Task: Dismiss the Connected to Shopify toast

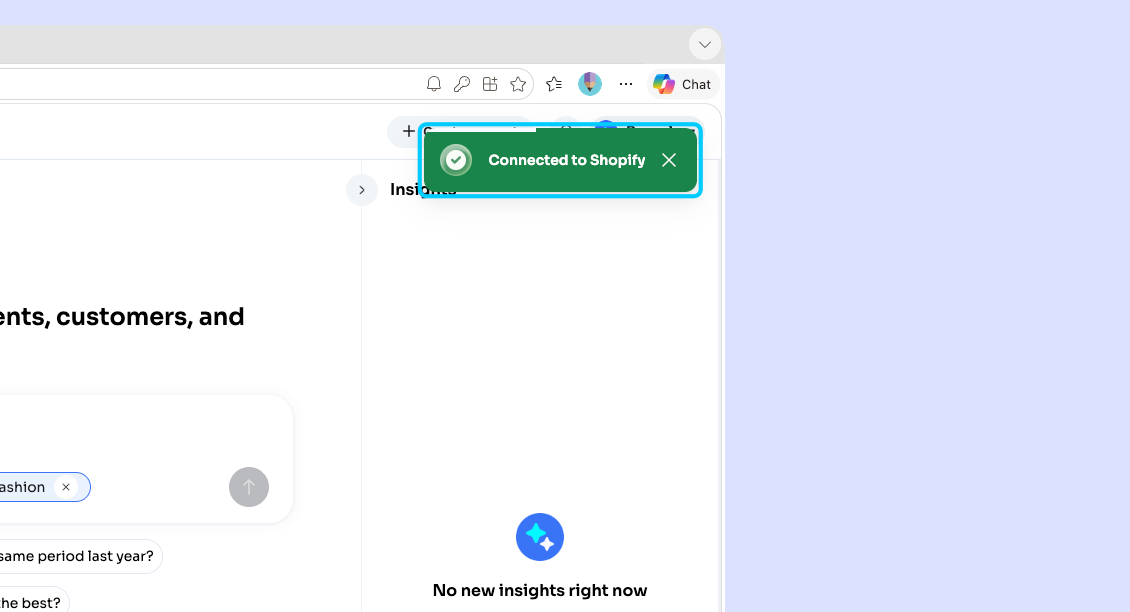Action: point(669,160)
